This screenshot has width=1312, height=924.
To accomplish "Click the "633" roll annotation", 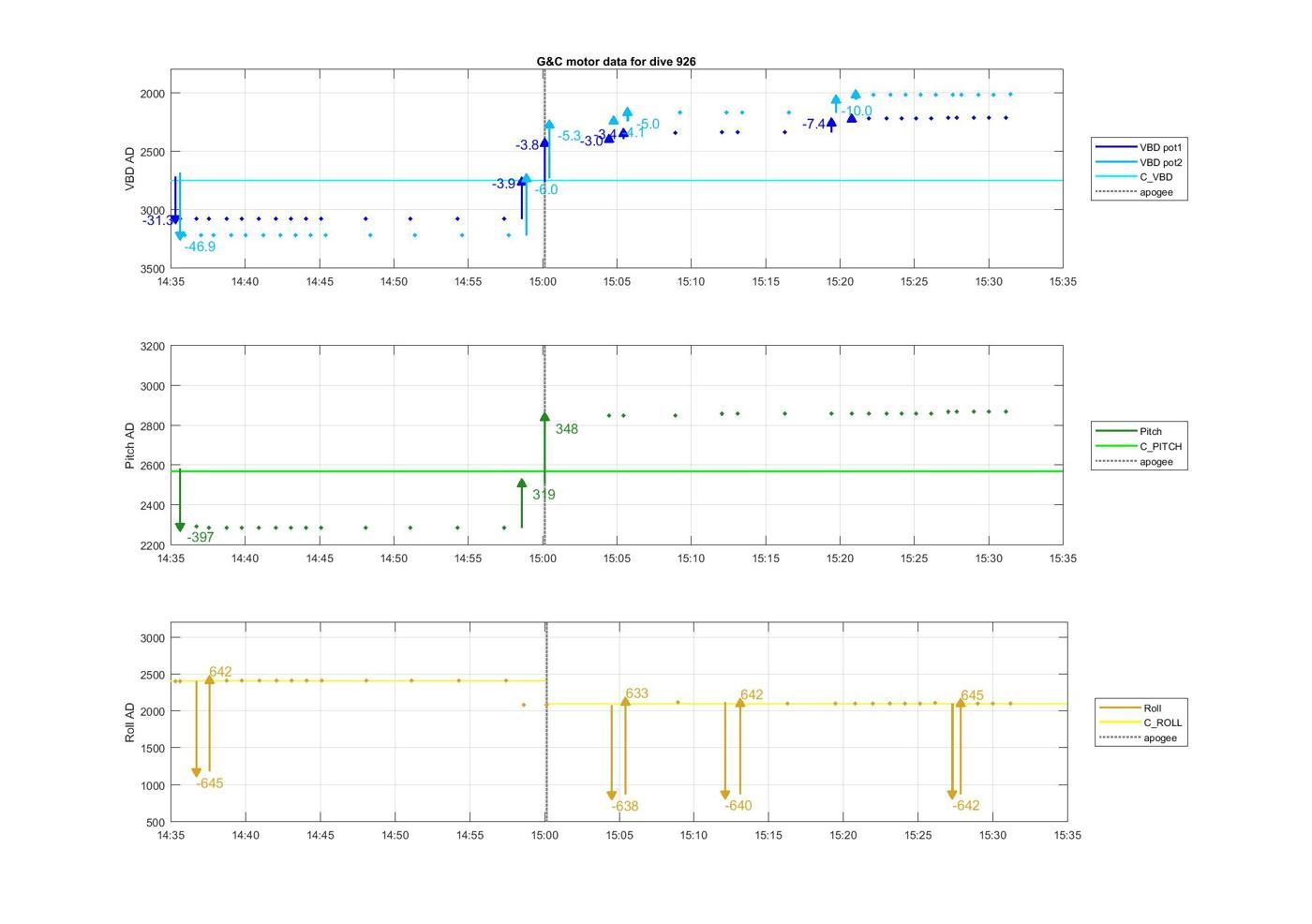I will (637, 693).
